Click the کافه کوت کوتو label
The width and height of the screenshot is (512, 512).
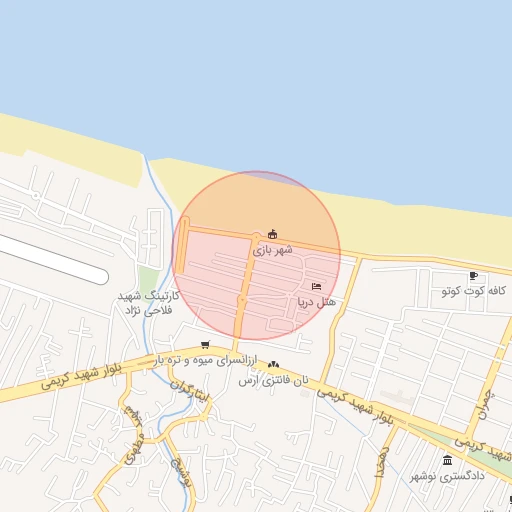click(474, 291)
